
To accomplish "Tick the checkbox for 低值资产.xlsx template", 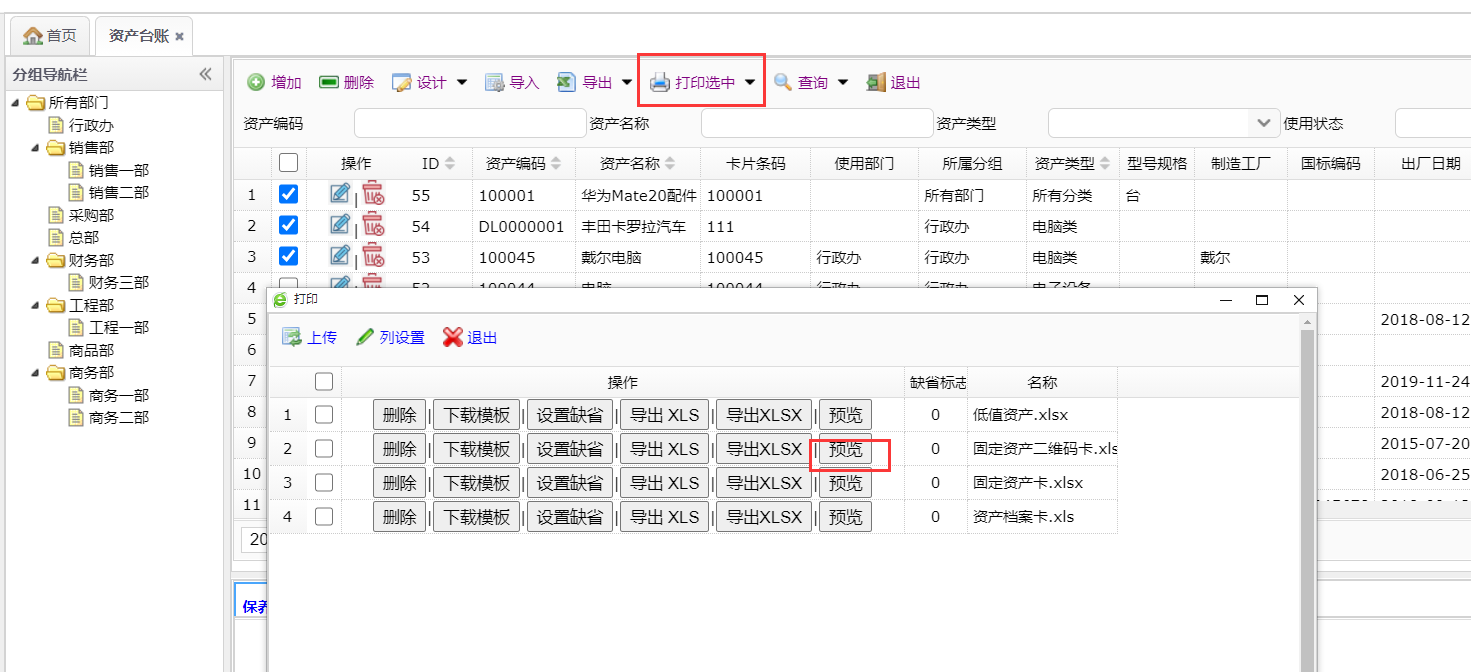I will [324, 414].
